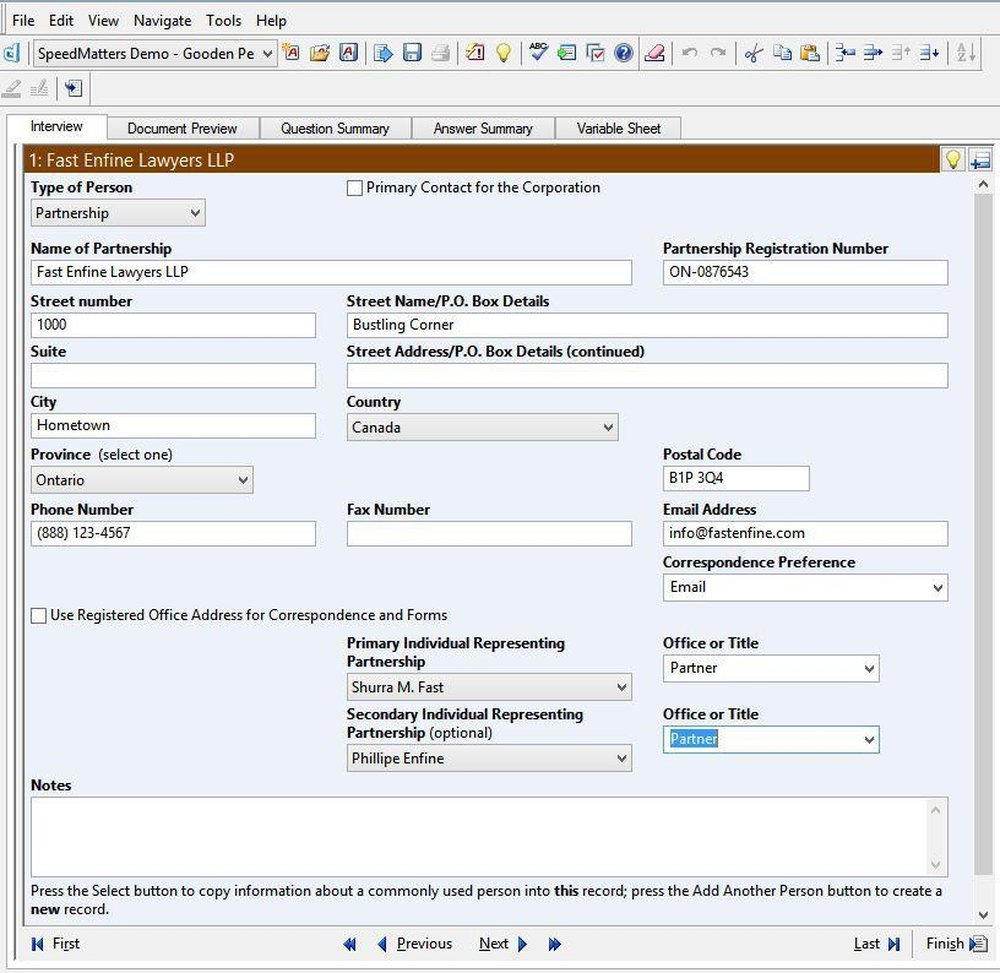Click scroll-down arrow of interview pane
The height and width of the screenshot is (973, 1000).
click(x=983, y=915)
